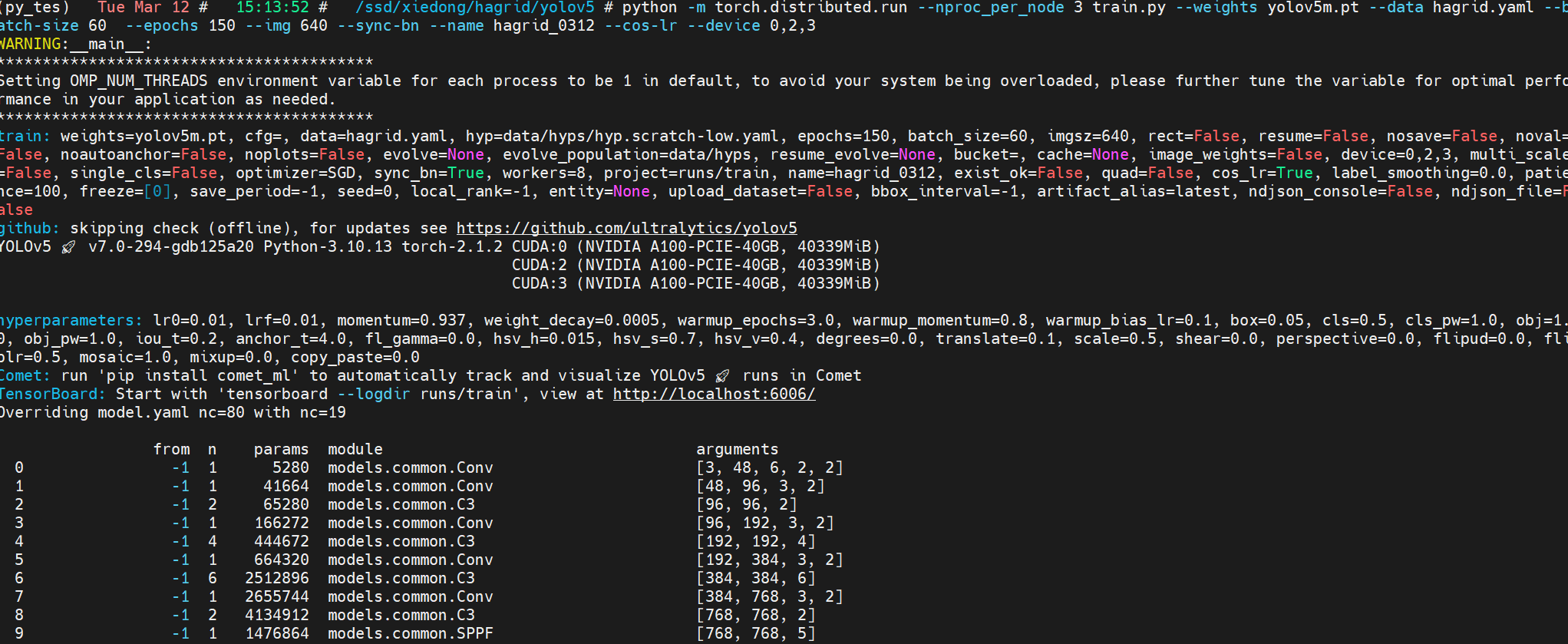Click the timestamp '15:13:52' in prompt
The height and width of the screenshot is (644, 1568).
click(x=272, y=8)
